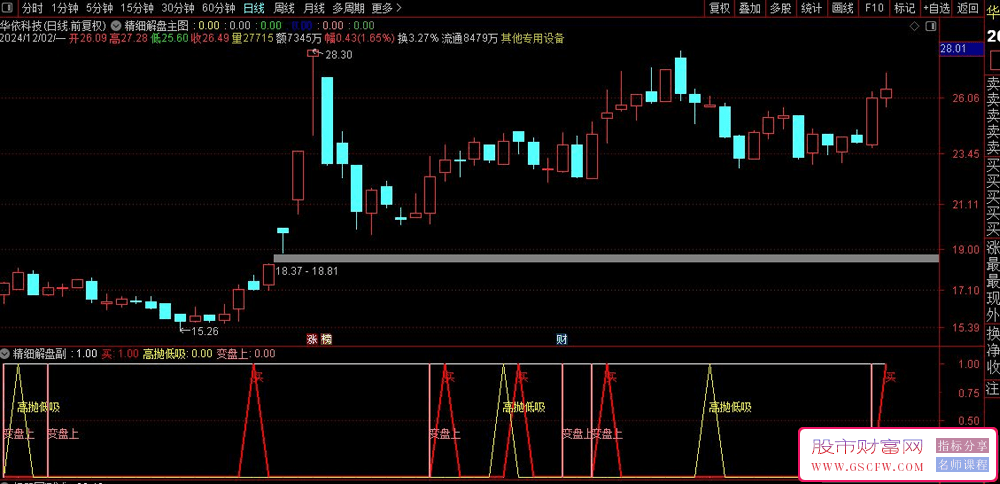Click the 28.30 high price label

[338, 55]
